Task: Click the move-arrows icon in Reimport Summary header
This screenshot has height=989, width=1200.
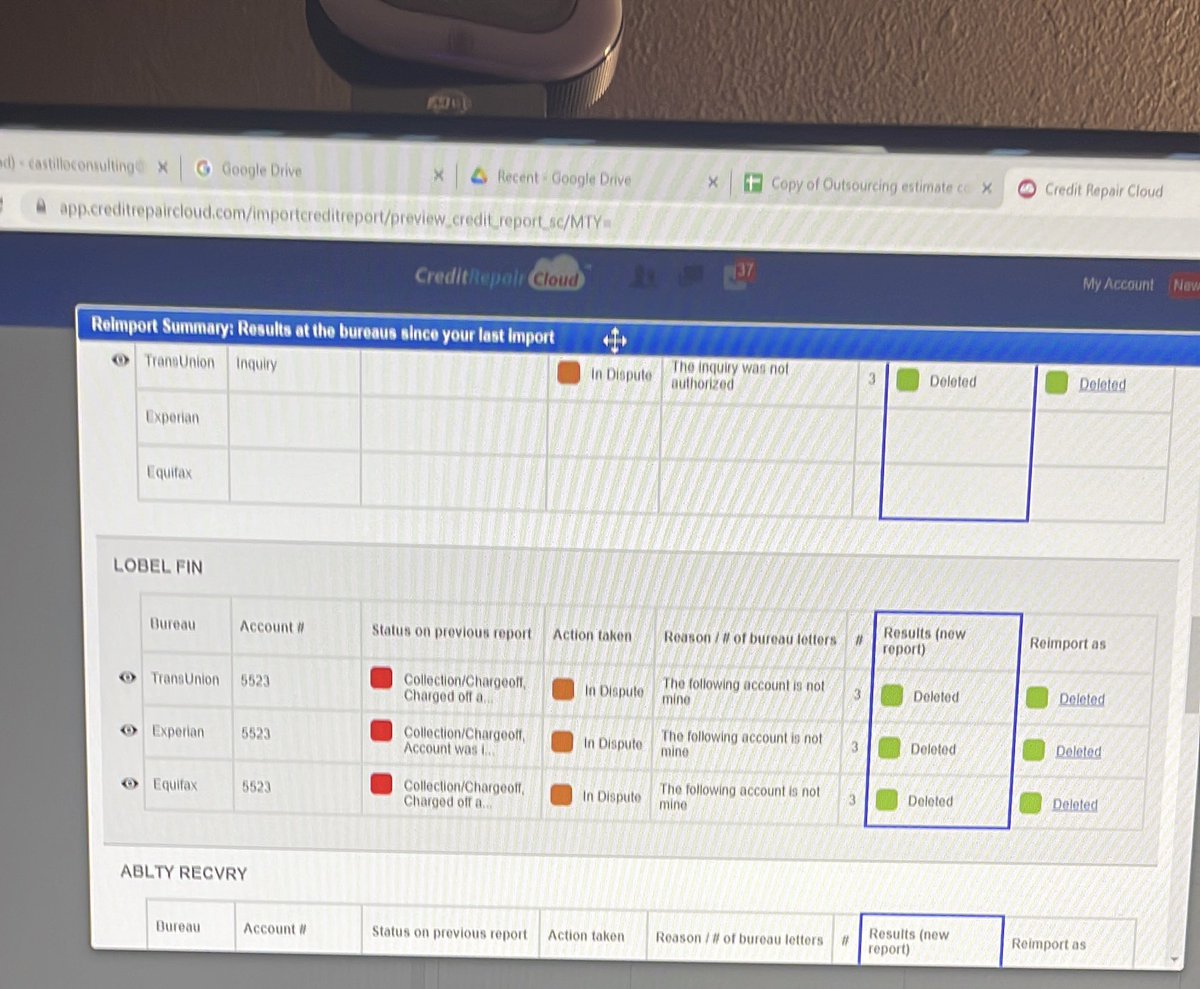Action: tap(614, 342)
